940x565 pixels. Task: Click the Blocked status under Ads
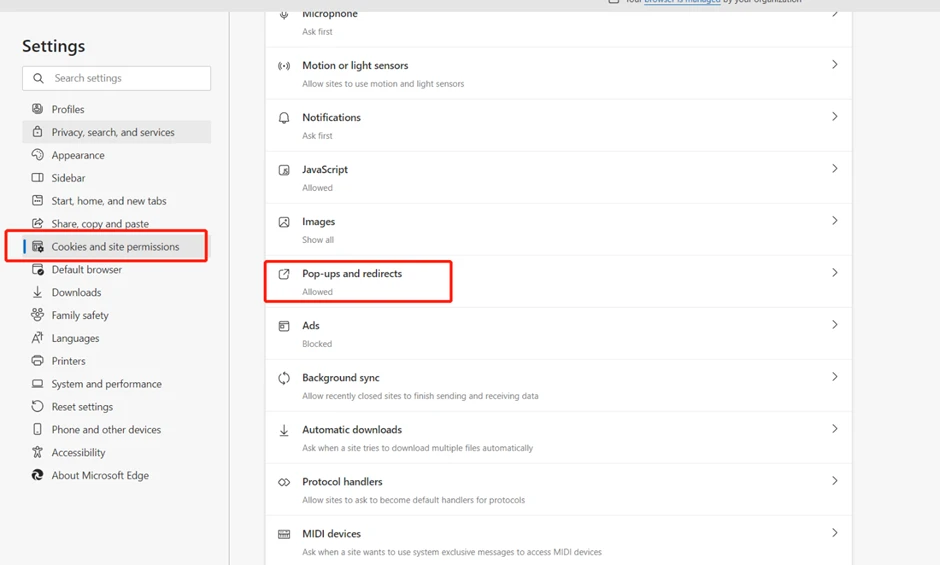pyautogui.click(x=317, y=344)
